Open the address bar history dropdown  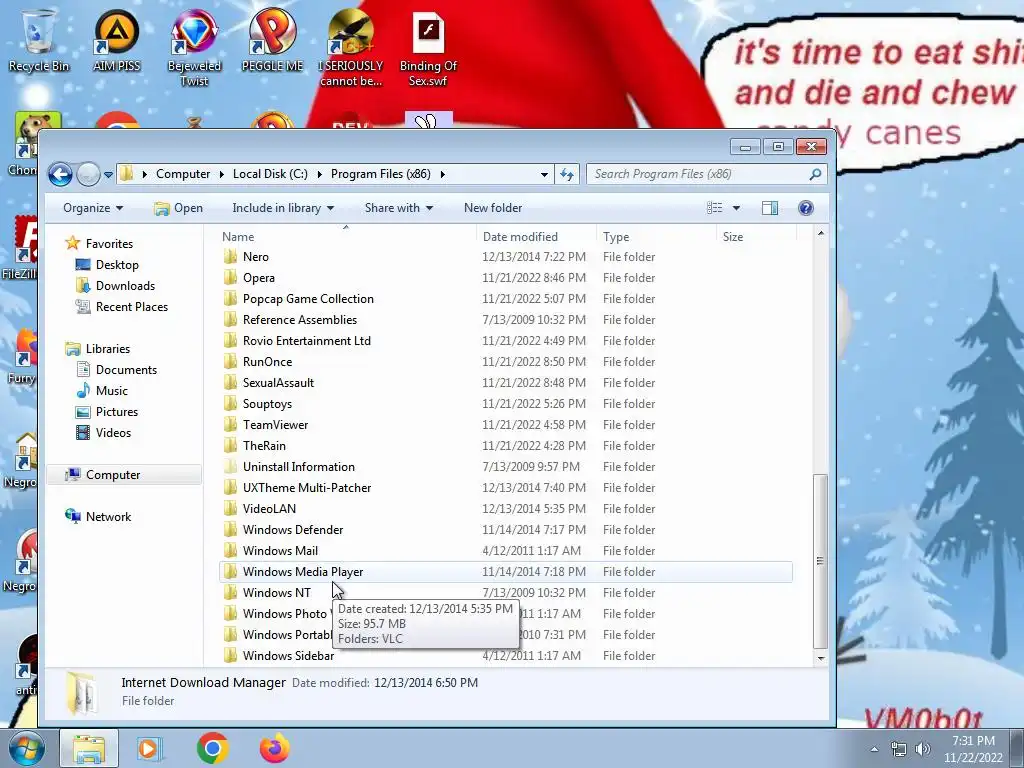pos(544,174)
